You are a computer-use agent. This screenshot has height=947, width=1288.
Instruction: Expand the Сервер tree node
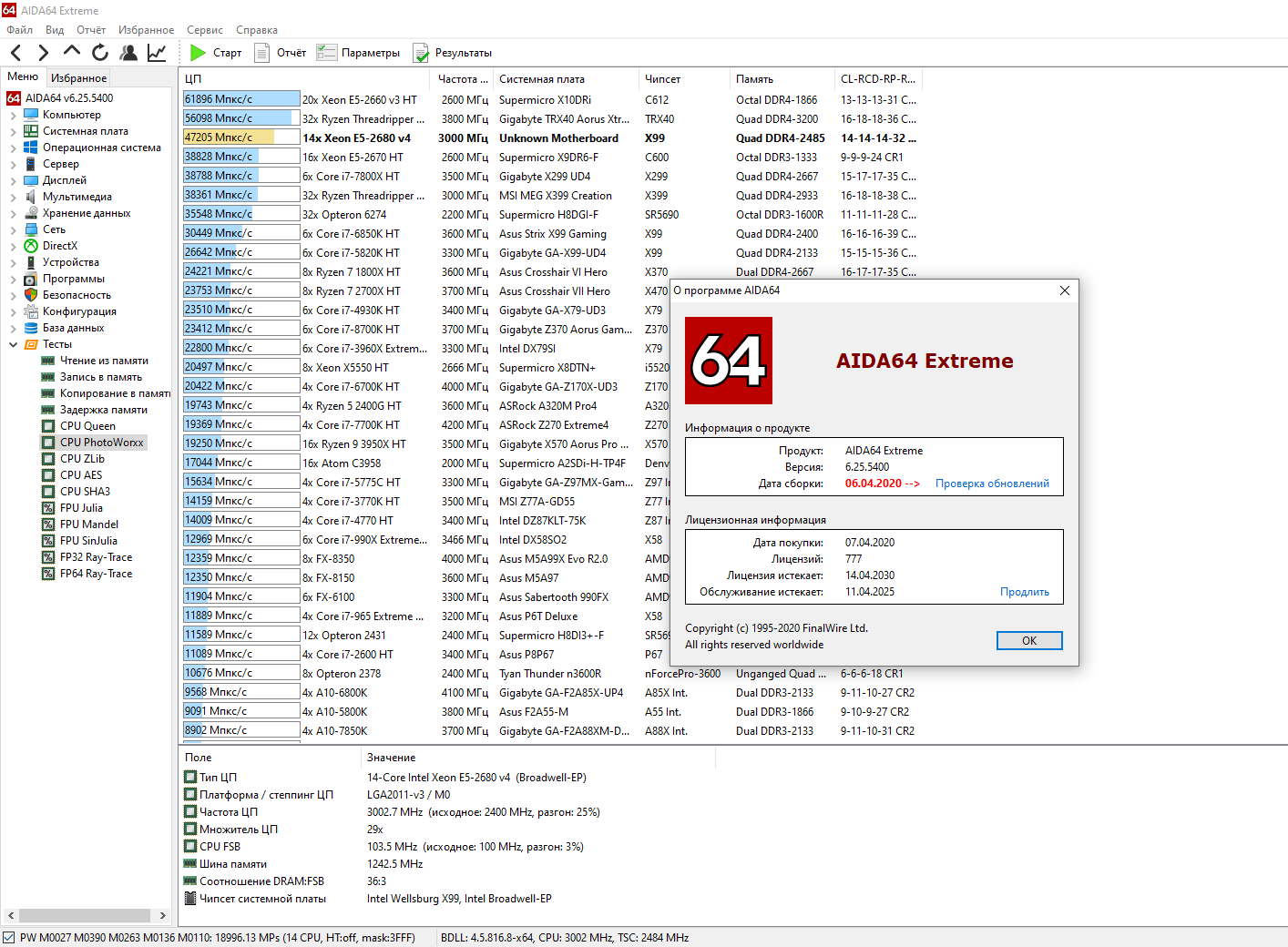(x=13, y=164)
